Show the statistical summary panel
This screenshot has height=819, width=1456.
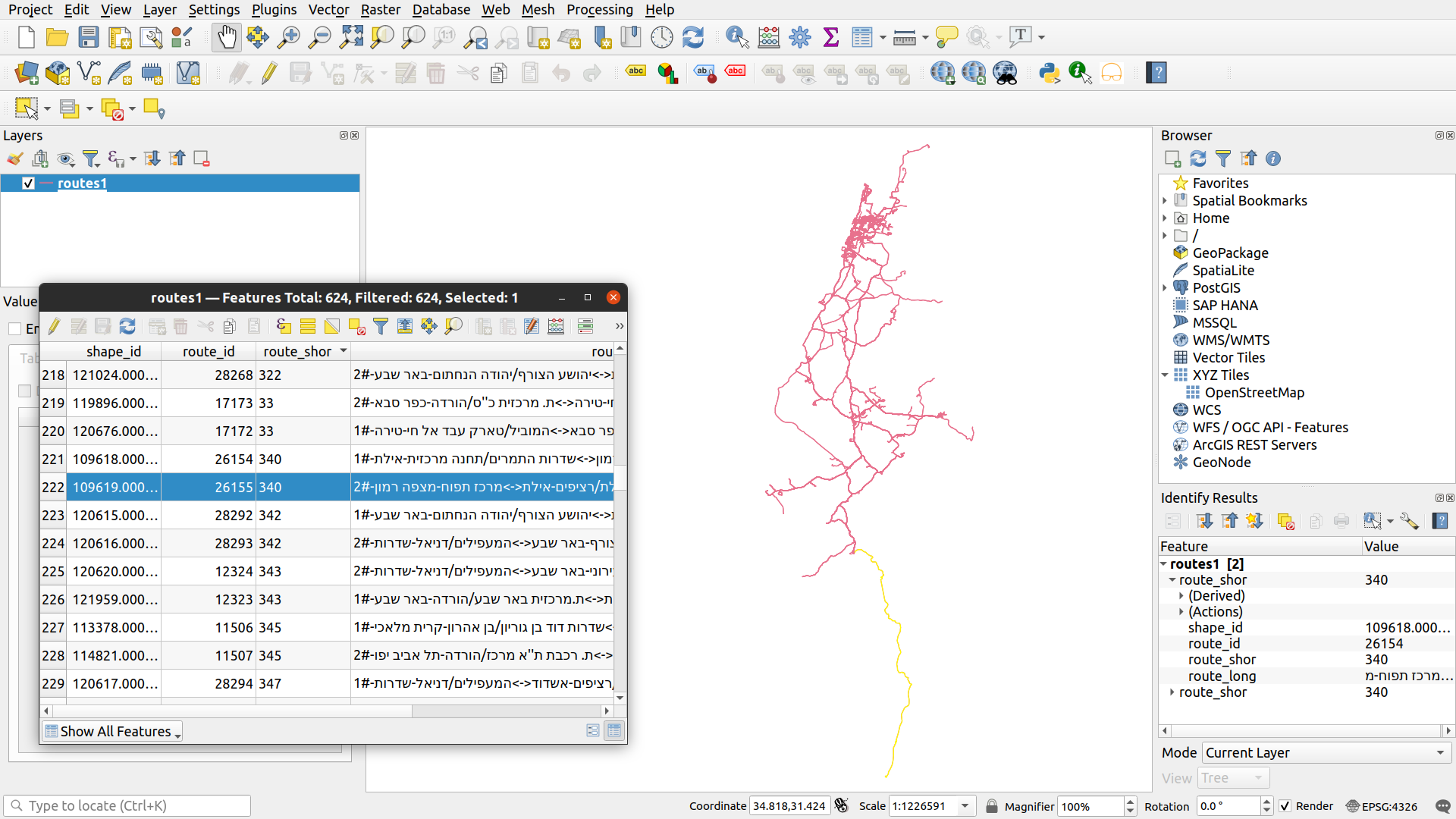click(831, 36)
